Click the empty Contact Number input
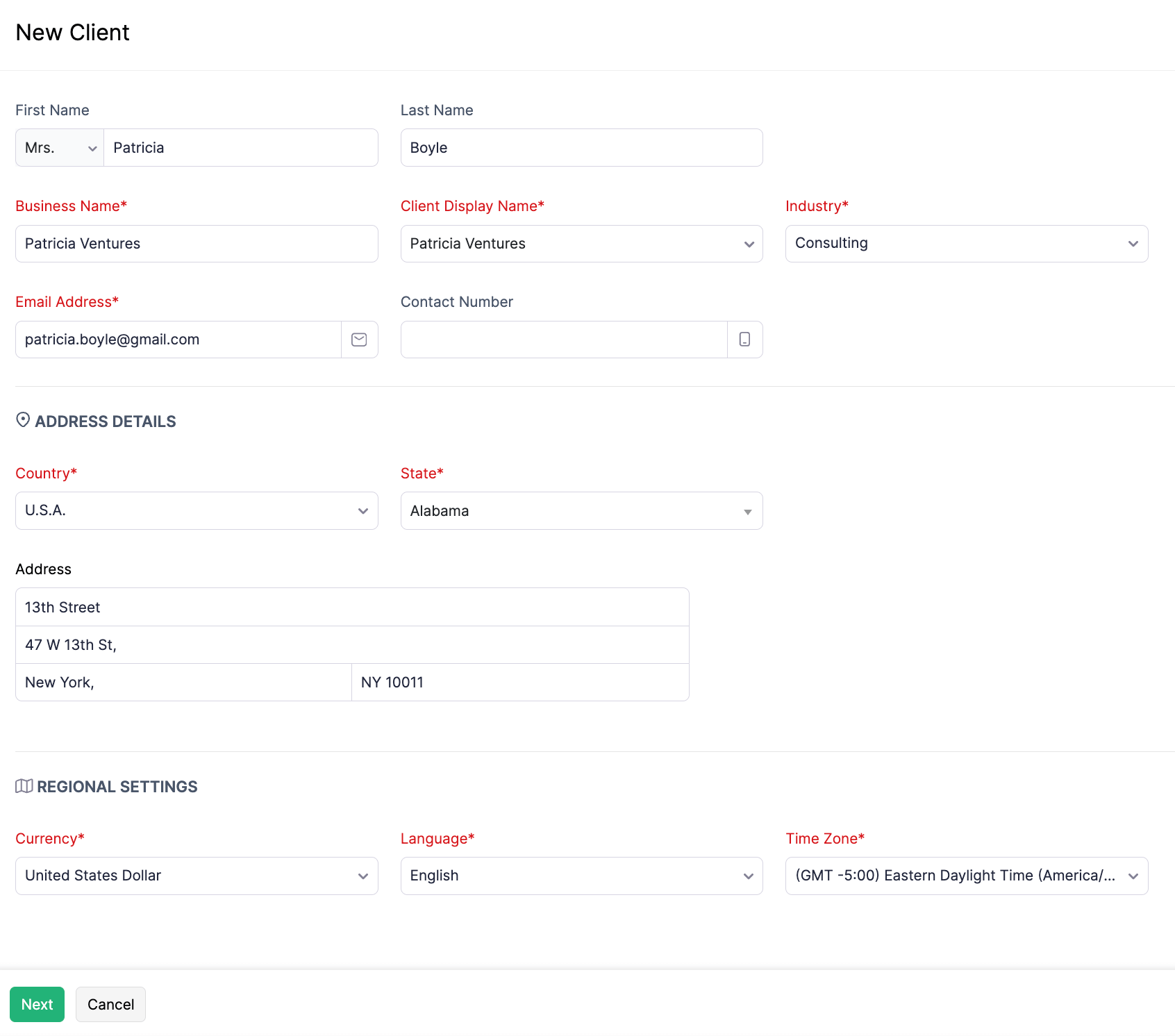 point(562,340)
